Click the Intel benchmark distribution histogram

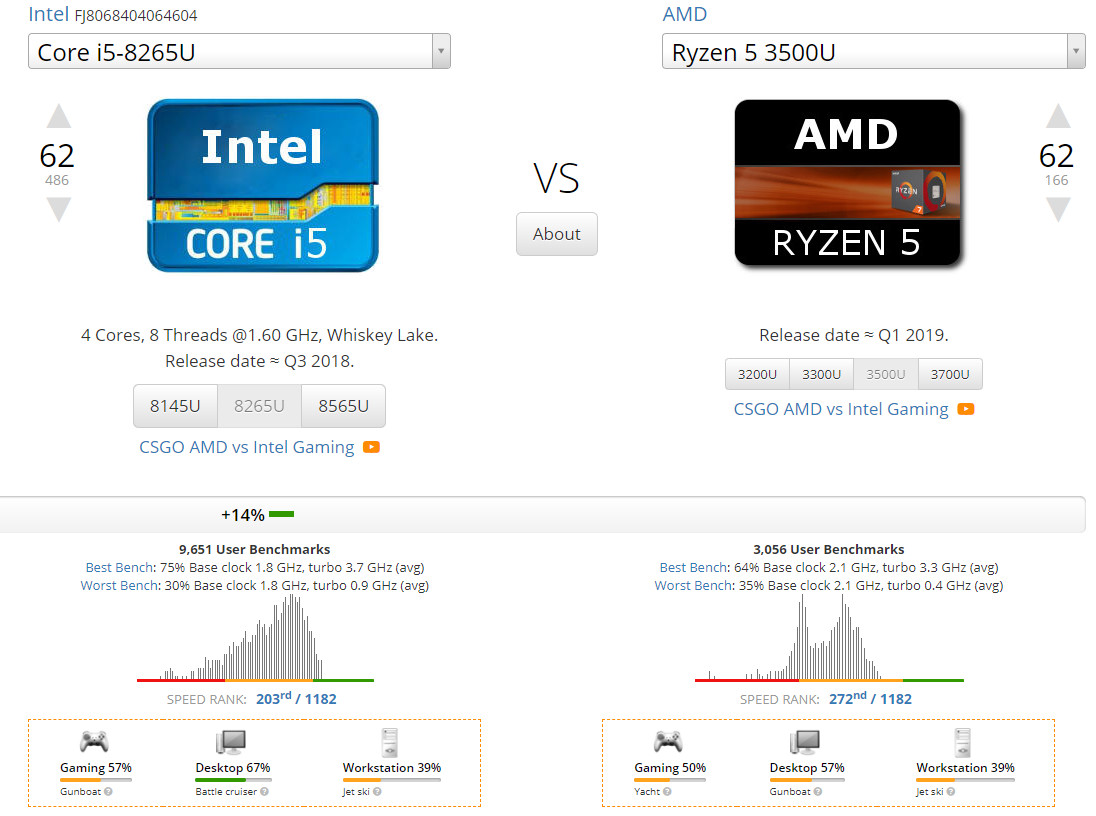pos(256,638)
